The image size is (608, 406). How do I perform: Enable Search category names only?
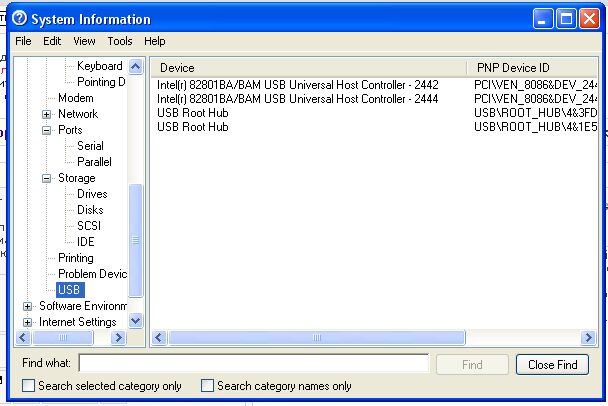208,386
